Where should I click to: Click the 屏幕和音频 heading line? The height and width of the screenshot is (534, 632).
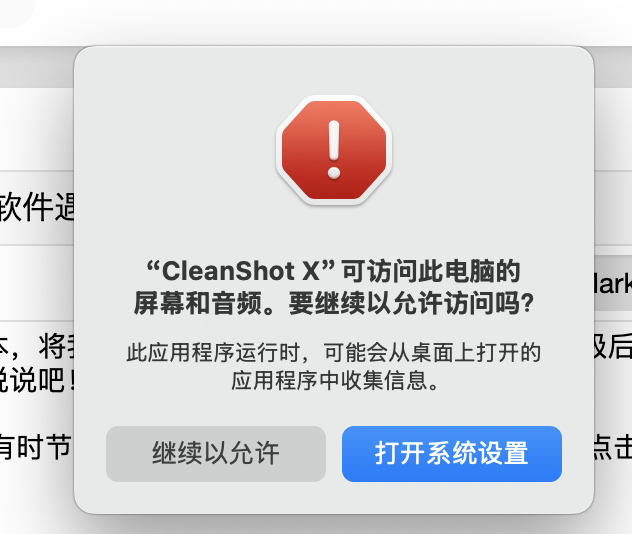point(333,303)
